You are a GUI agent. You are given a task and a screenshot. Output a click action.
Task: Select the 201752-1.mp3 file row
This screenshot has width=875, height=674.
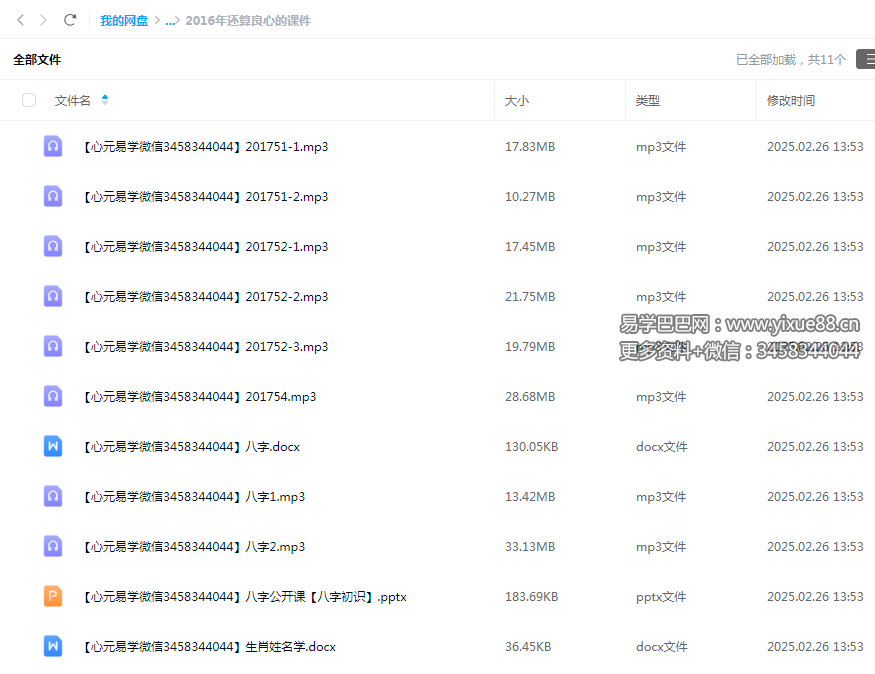pos(400,247)
